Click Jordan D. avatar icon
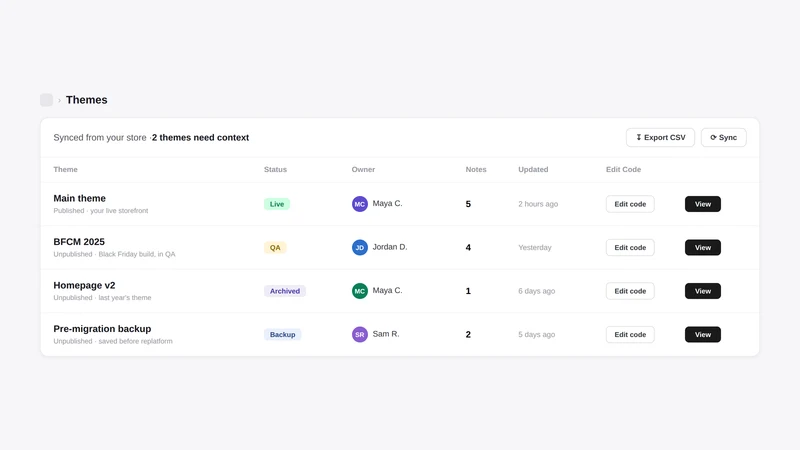 pos(360,247)
